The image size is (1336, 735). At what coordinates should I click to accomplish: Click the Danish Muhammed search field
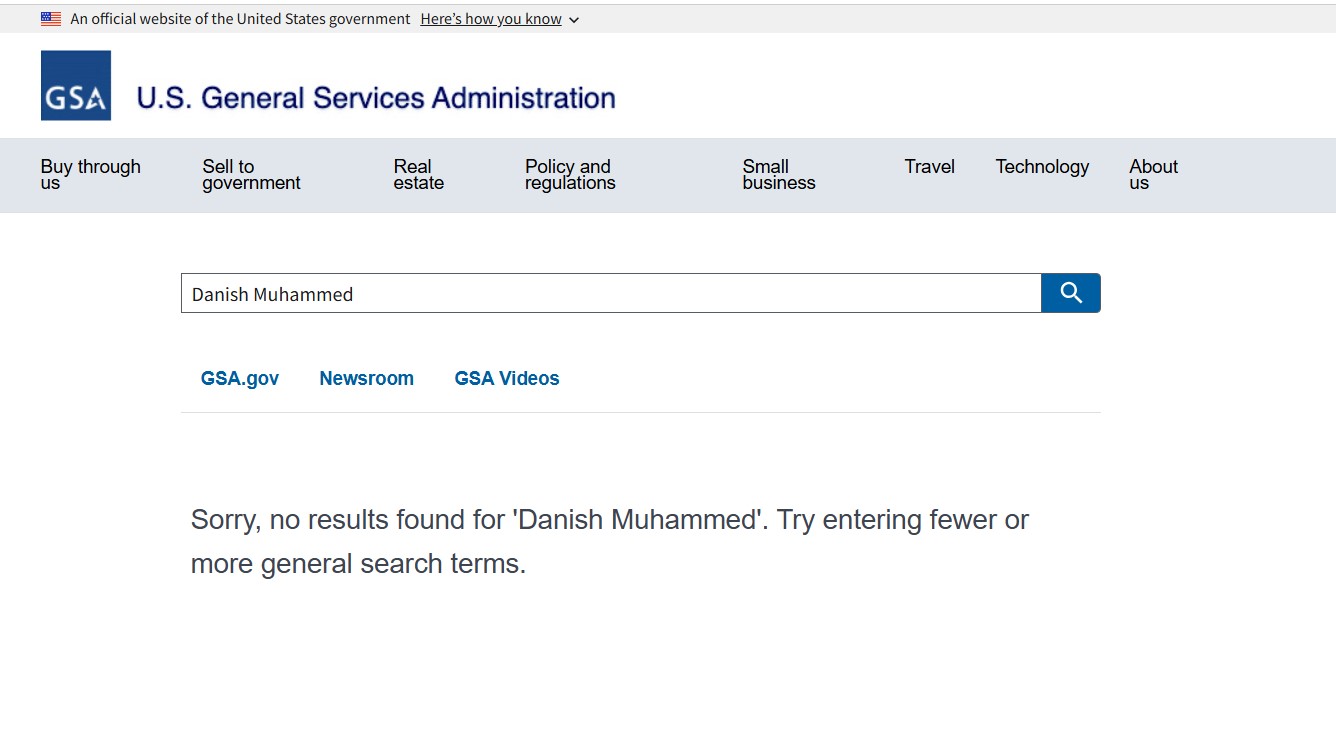tap(610, 294)
